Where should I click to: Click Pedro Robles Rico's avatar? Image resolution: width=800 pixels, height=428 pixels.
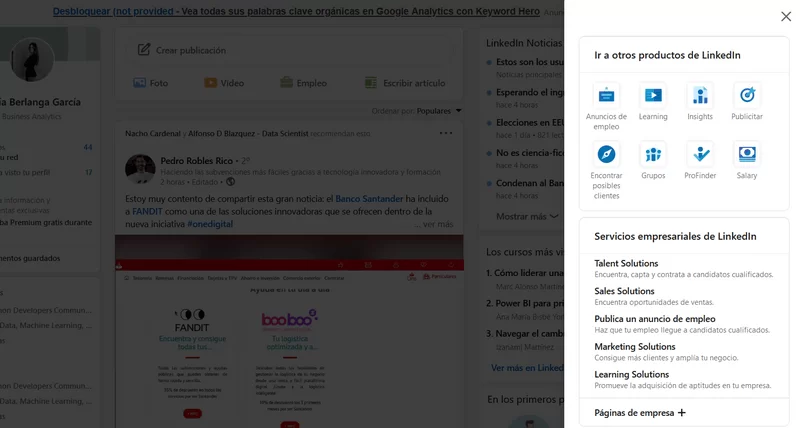[140, 169]
